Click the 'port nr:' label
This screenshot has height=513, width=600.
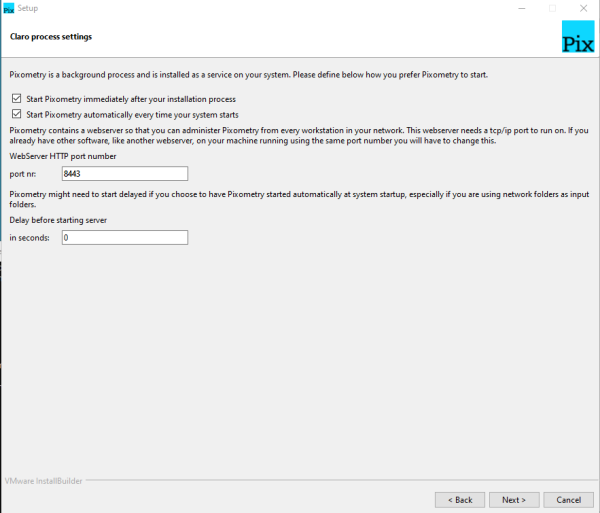[23, 174]
